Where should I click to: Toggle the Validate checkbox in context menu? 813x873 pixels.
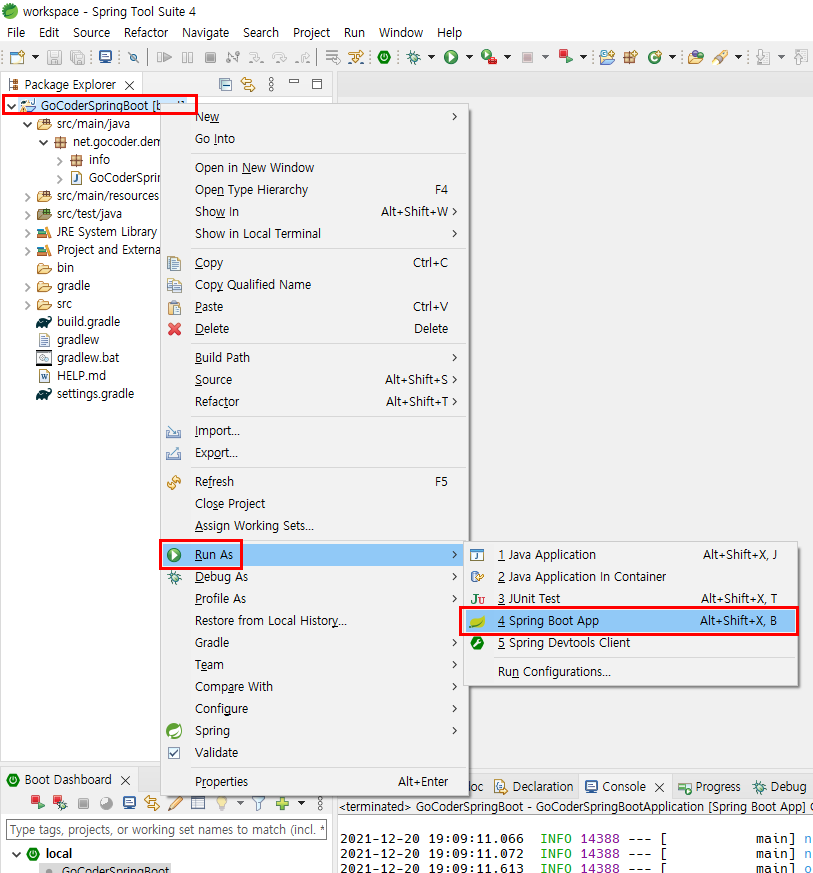(174, 753)
